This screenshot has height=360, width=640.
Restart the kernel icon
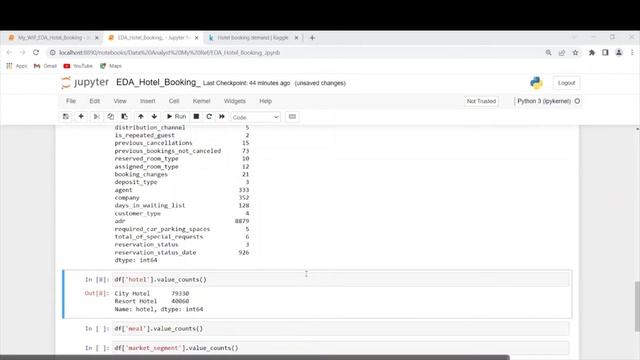(x=209, y=117)
